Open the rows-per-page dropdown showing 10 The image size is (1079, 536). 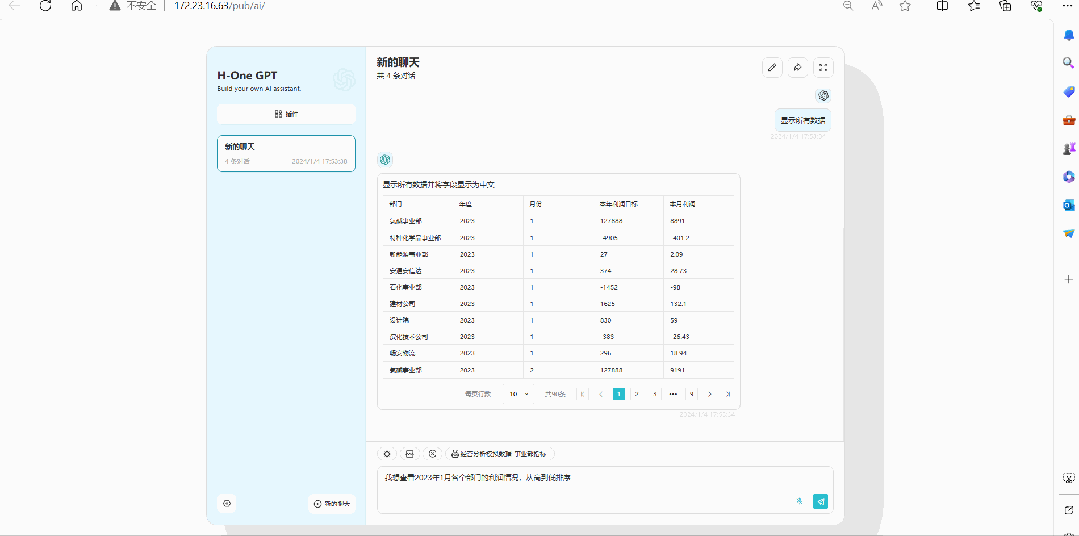[518, 394]
